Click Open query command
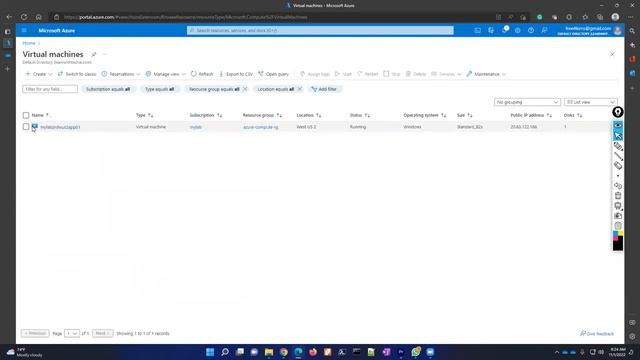The image size is (640, 360). click(273, 74)
